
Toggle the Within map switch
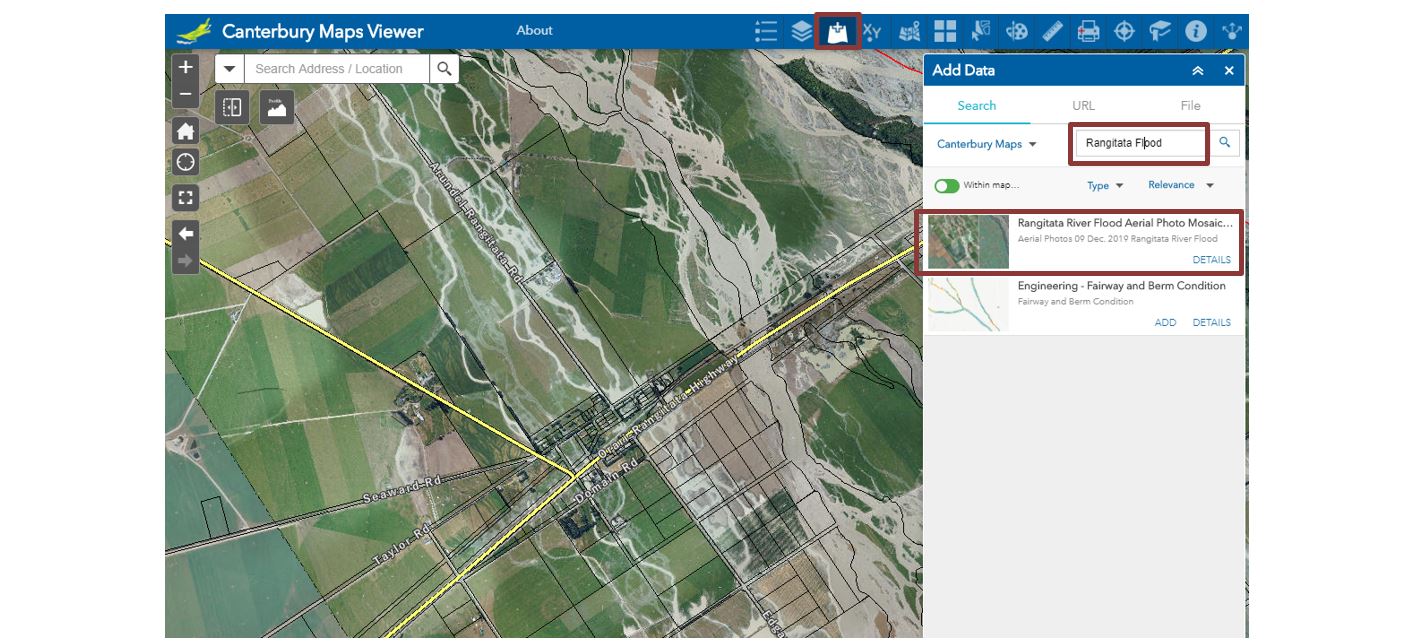pos(946,186)
